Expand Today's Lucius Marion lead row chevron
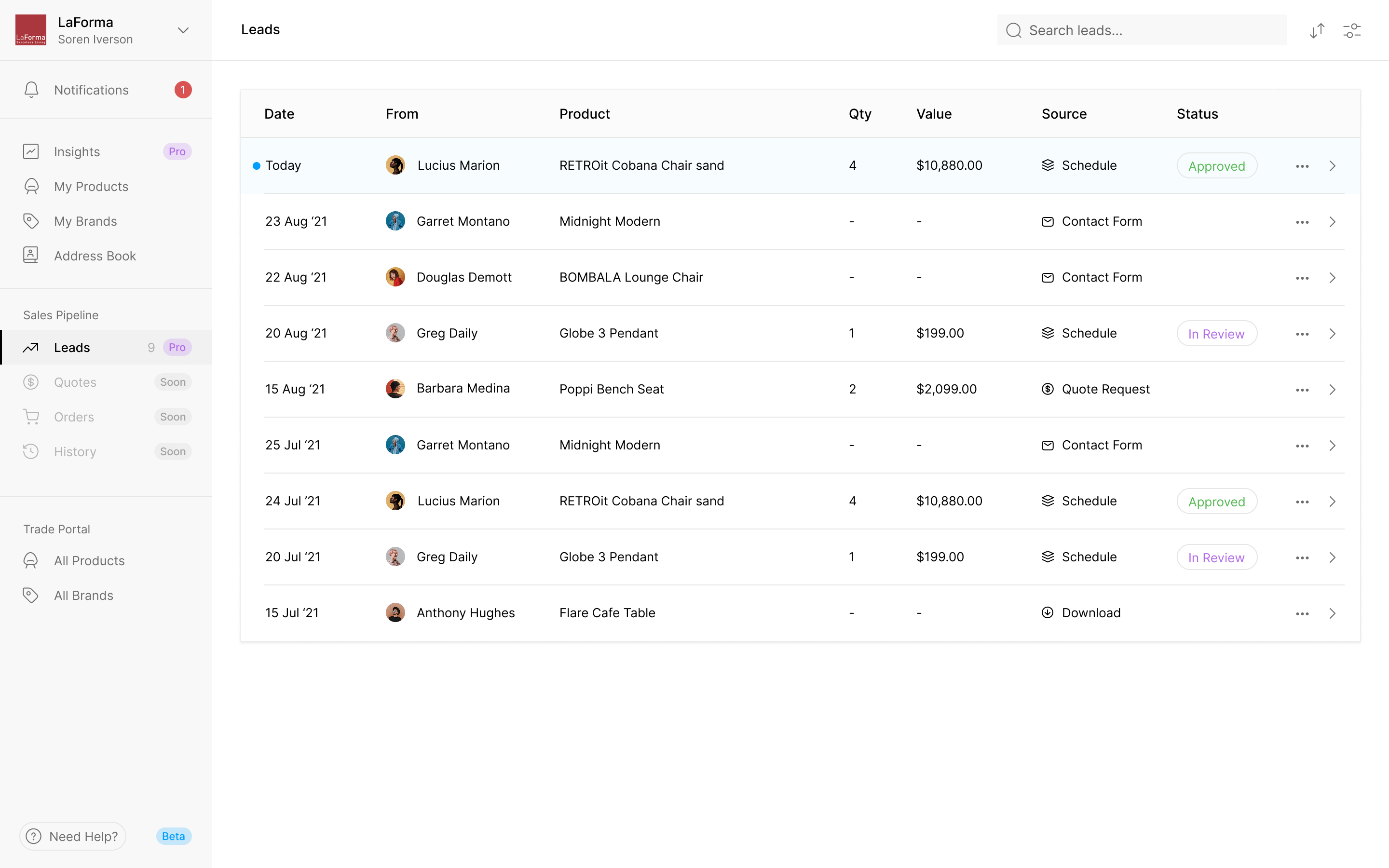Screen dimensions: 1389x868 (x=1332, y=166)
